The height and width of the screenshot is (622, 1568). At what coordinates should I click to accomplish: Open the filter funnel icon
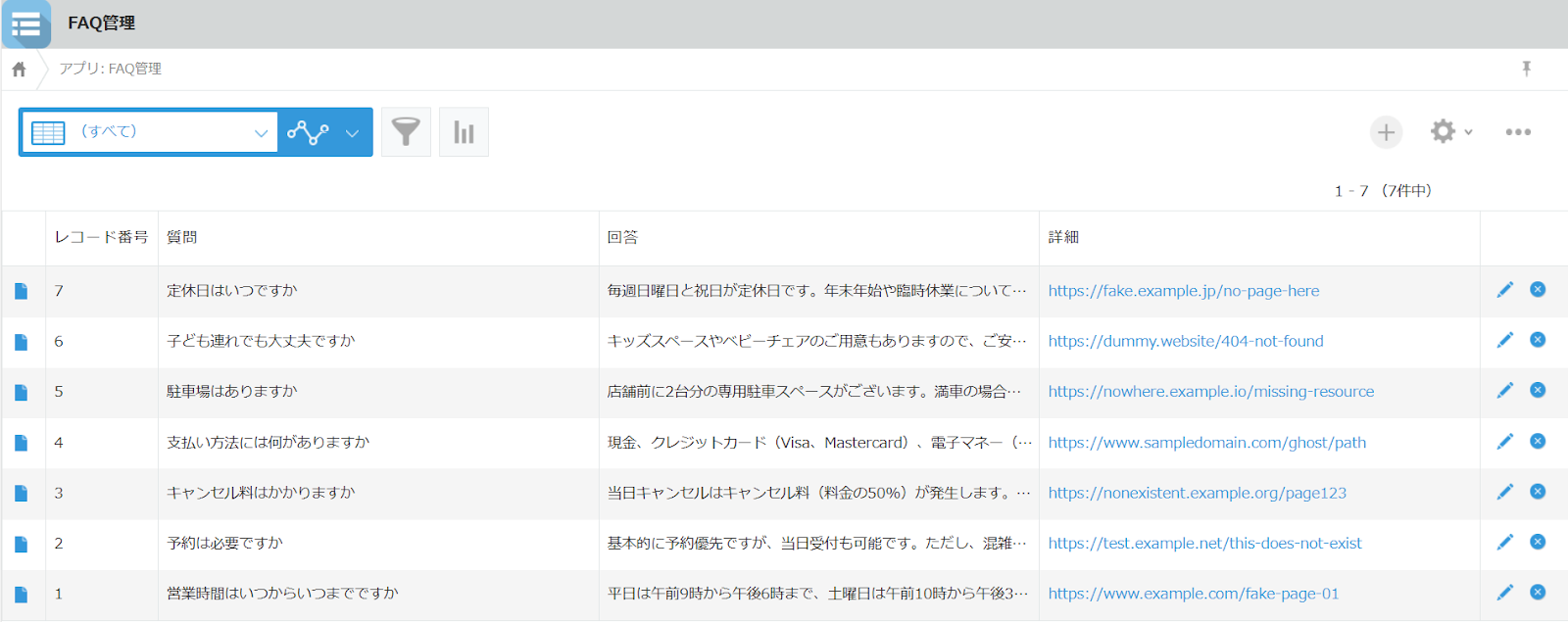pyautogui.click(x=406, y=132)
